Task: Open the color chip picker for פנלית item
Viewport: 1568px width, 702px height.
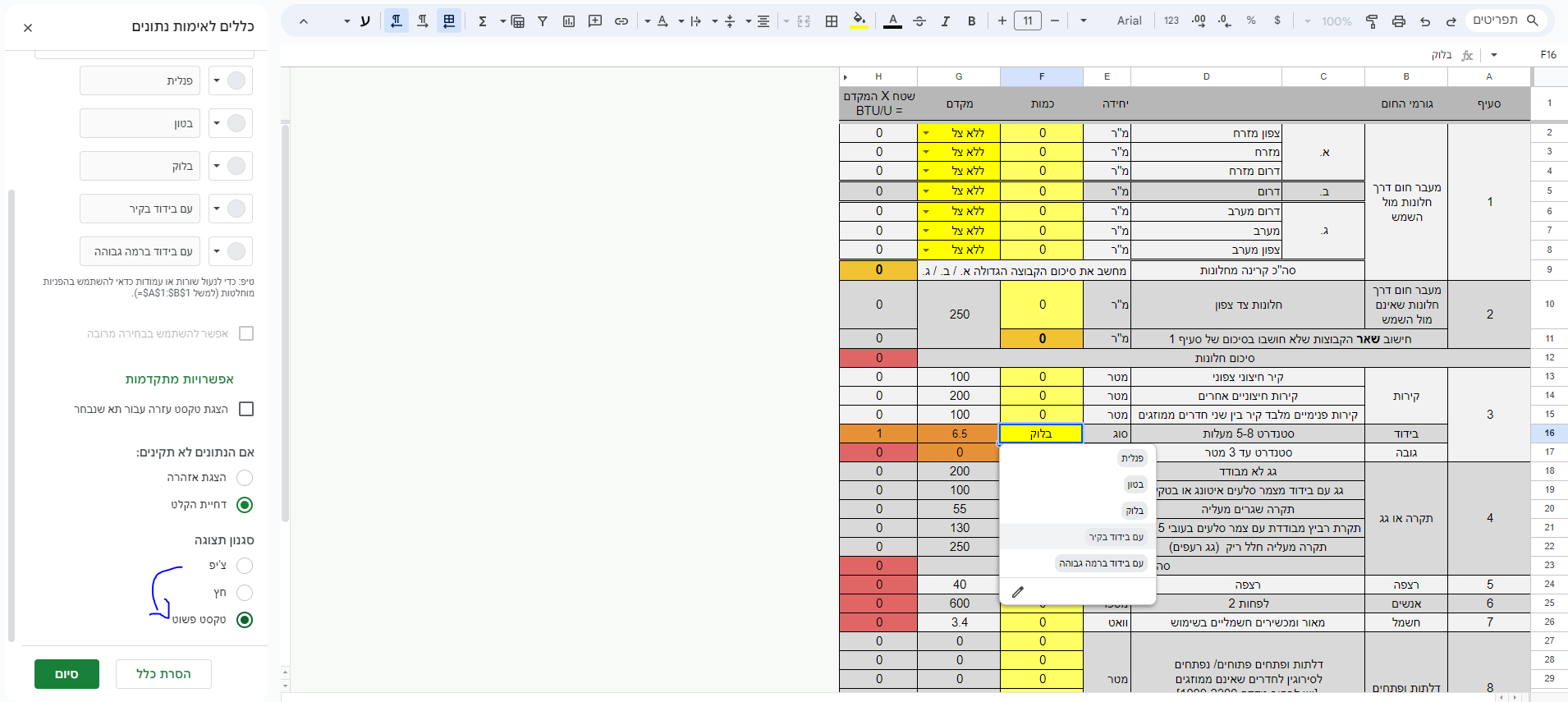Action: click(x=230, y=80)
